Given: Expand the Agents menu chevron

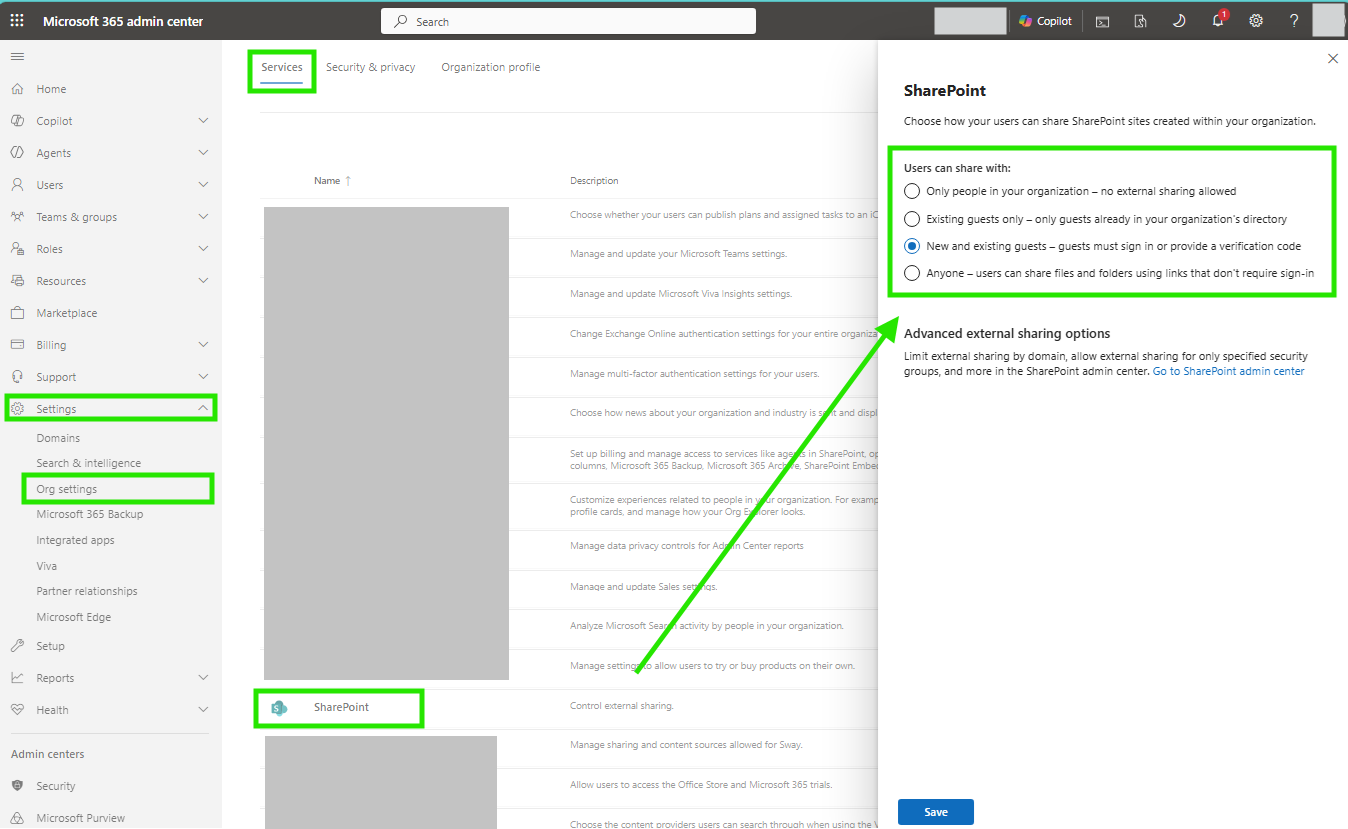Looking at the screenshot, I should 203,153.
